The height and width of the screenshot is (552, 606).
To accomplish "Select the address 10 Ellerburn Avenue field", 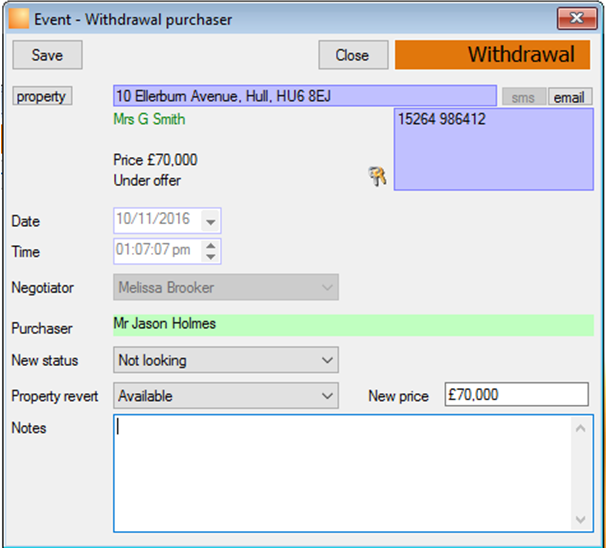I will (x=305, y=95).
